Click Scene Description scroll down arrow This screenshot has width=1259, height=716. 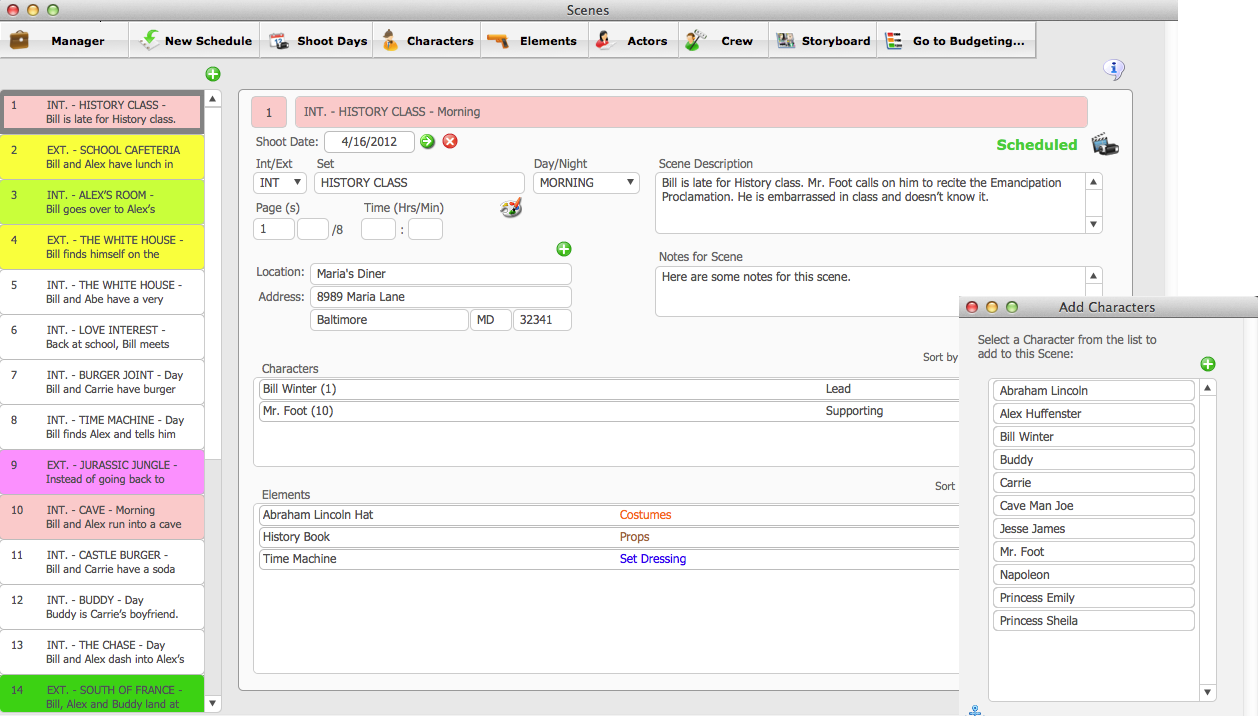pos(1094,225)
